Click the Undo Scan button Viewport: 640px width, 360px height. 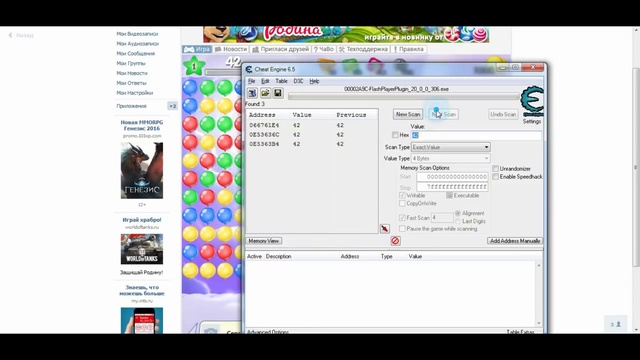[503, 114]
